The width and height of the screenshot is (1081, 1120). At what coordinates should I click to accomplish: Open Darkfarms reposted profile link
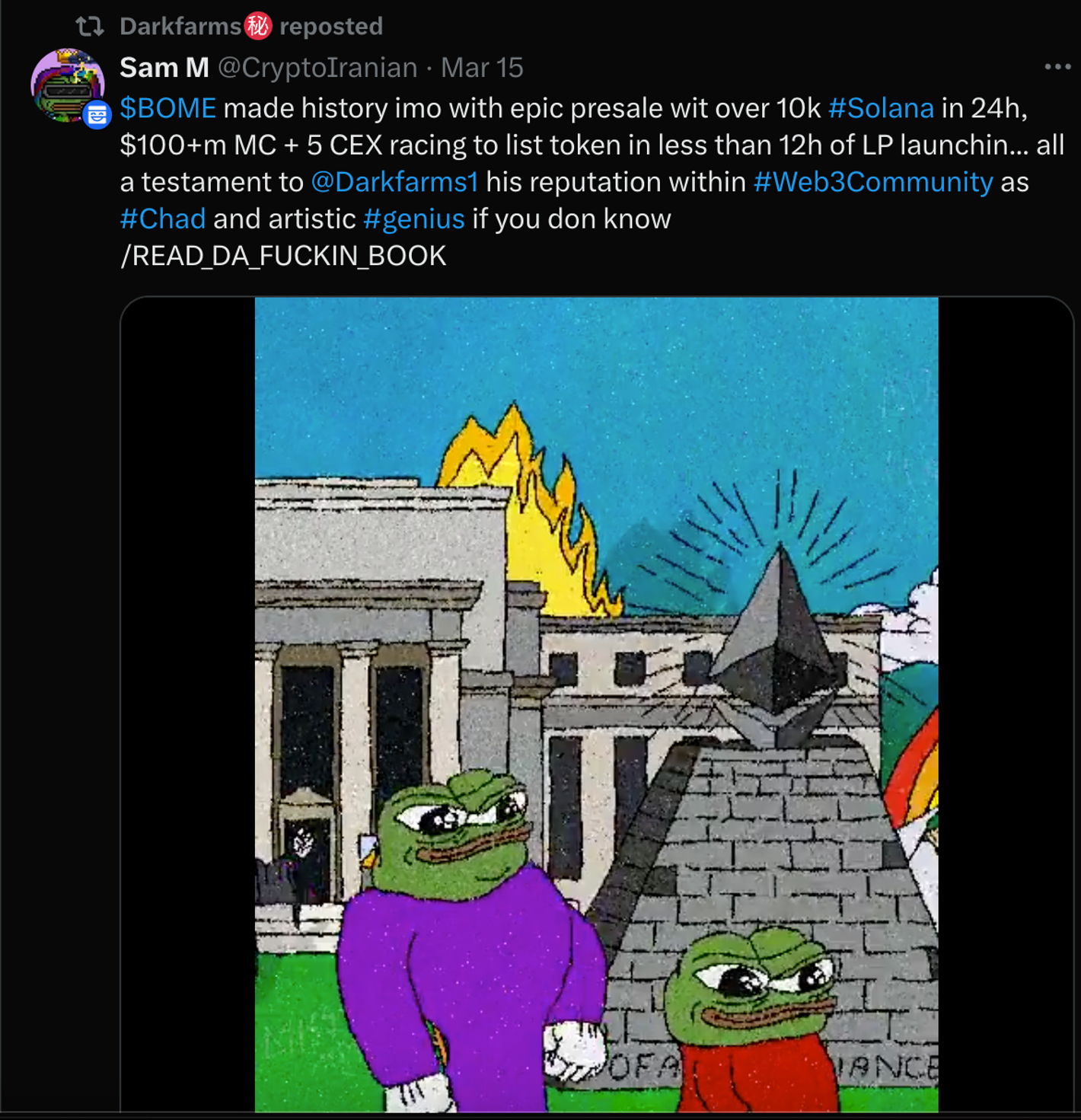point(180,27)
